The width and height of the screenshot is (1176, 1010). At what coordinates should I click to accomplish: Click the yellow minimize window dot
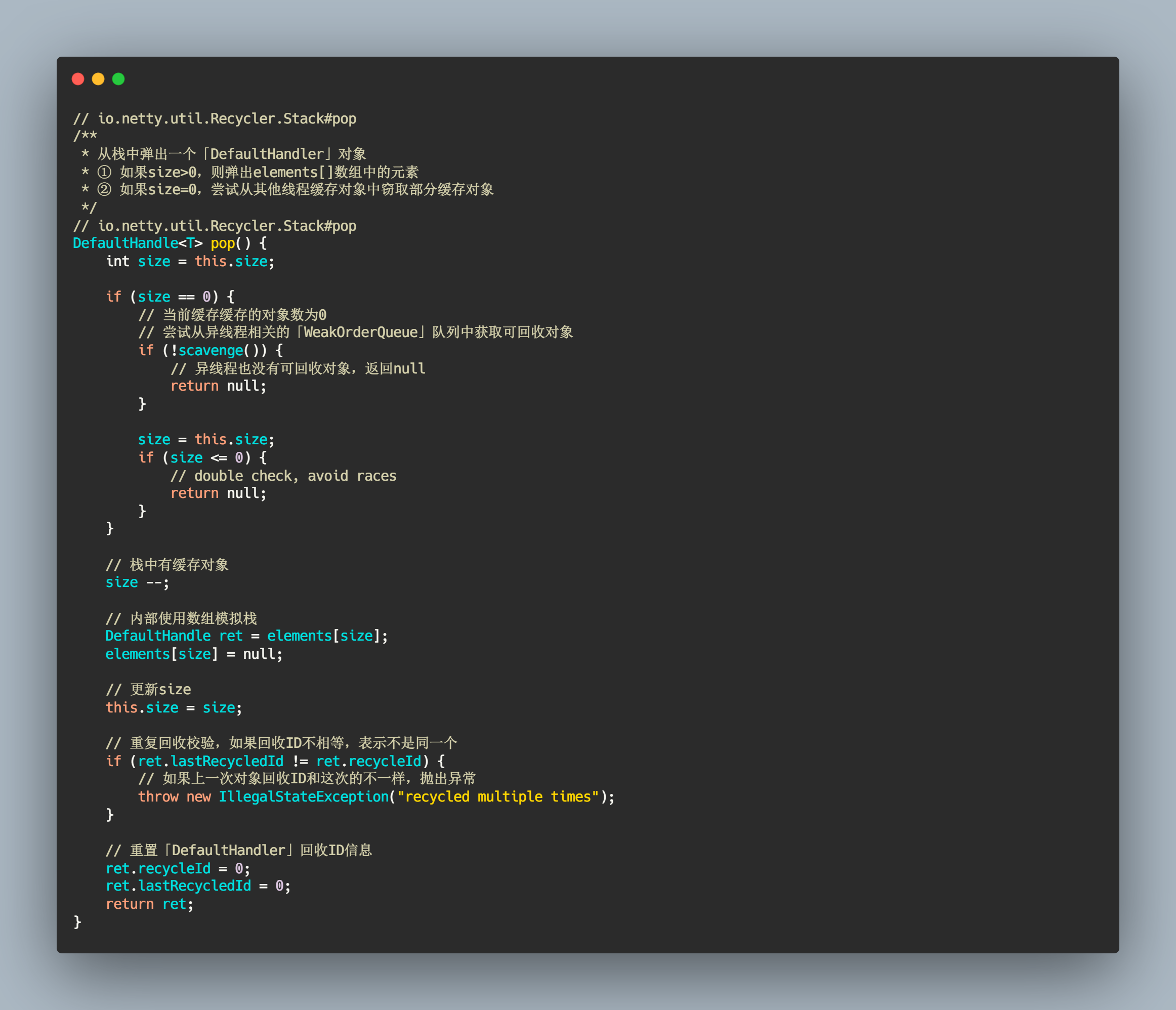pyautogui.click(x=98, y=79)
